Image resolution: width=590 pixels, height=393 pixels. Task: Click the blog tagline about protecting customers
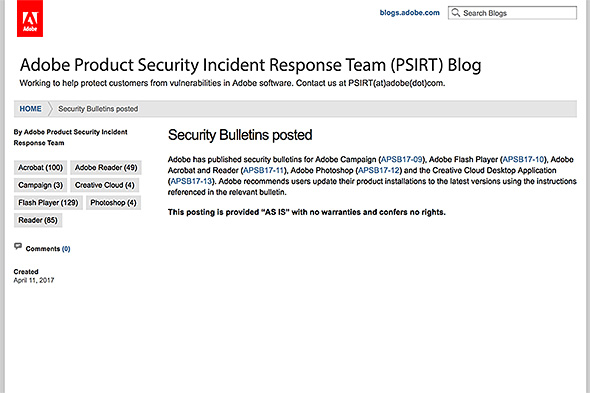(232, 83)
